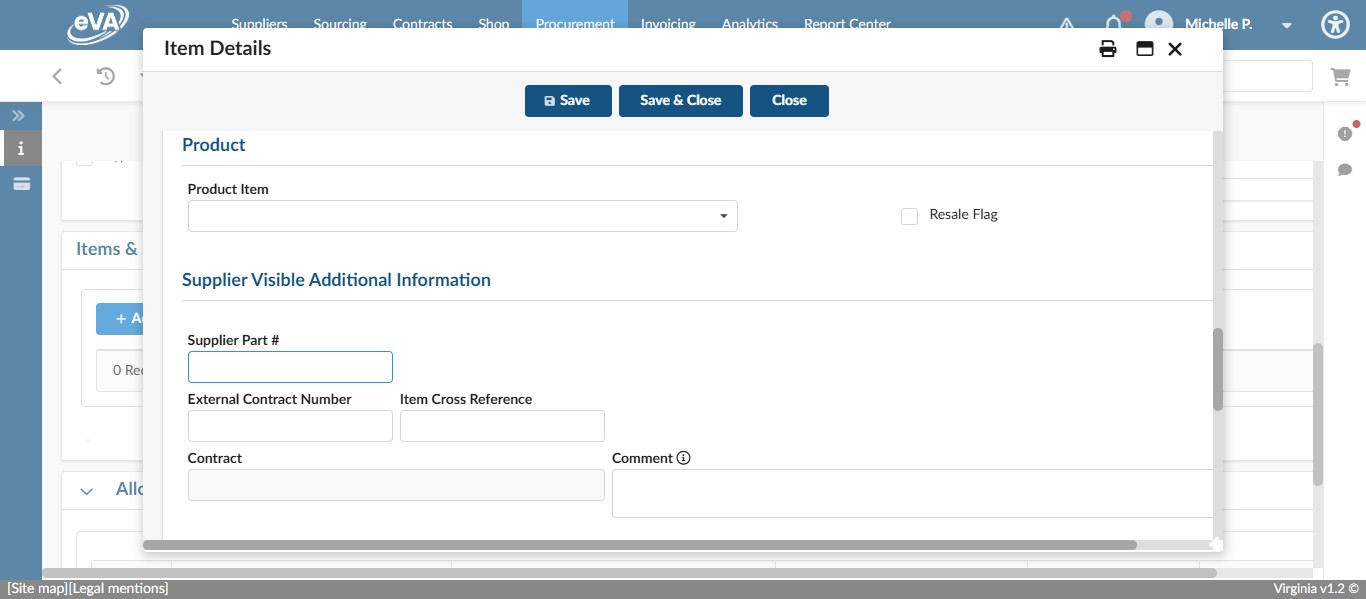Viewport: 1366px width, 599px height.
Task: Collapse the Allocations section chevron
Action: [x=86, y=490]
